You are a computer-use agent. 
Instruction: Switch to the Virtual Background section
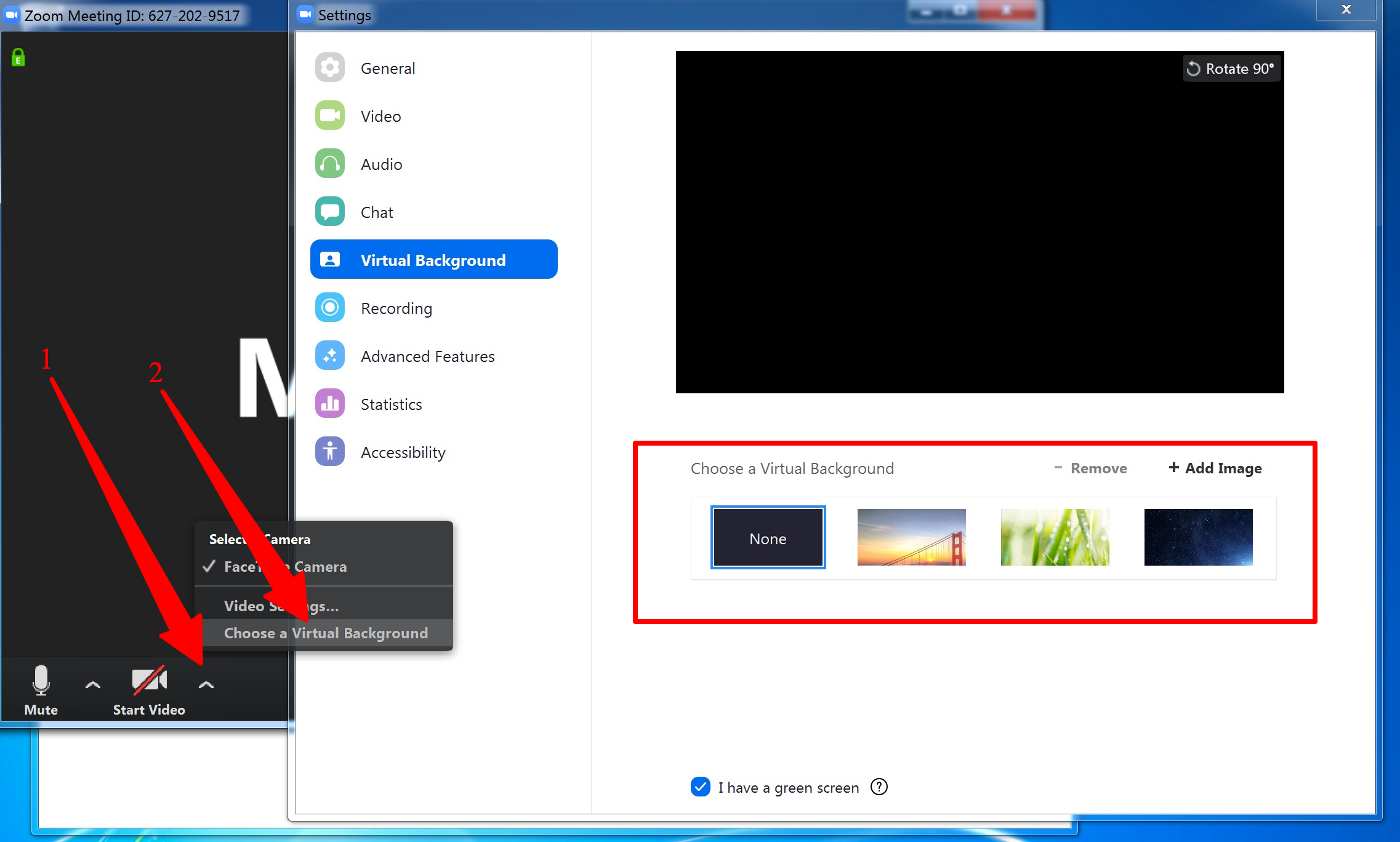(x=433, y=259)
